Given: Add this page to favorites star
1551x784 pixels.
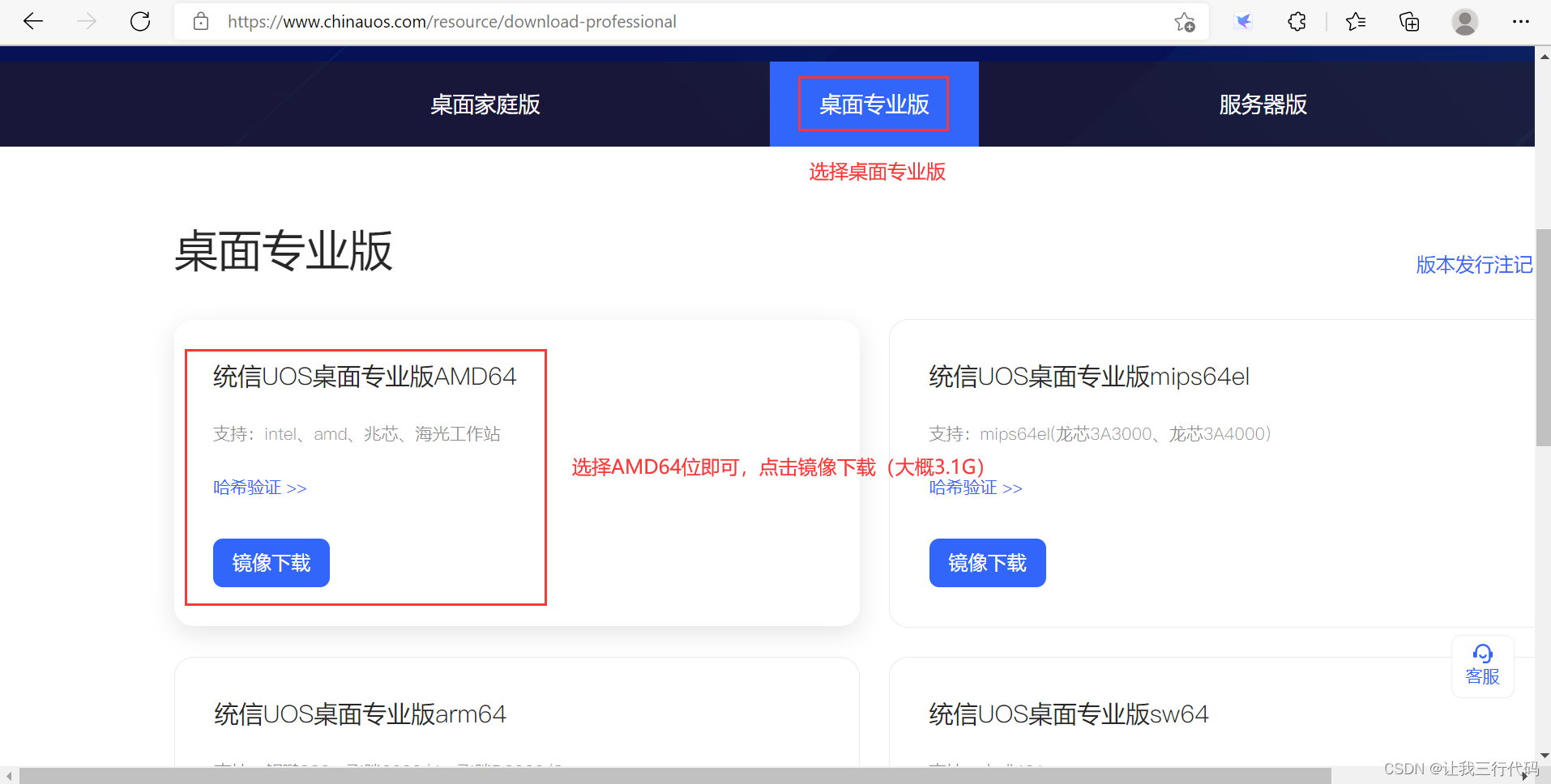Looking at the screenshot, I should point(1185,22).
